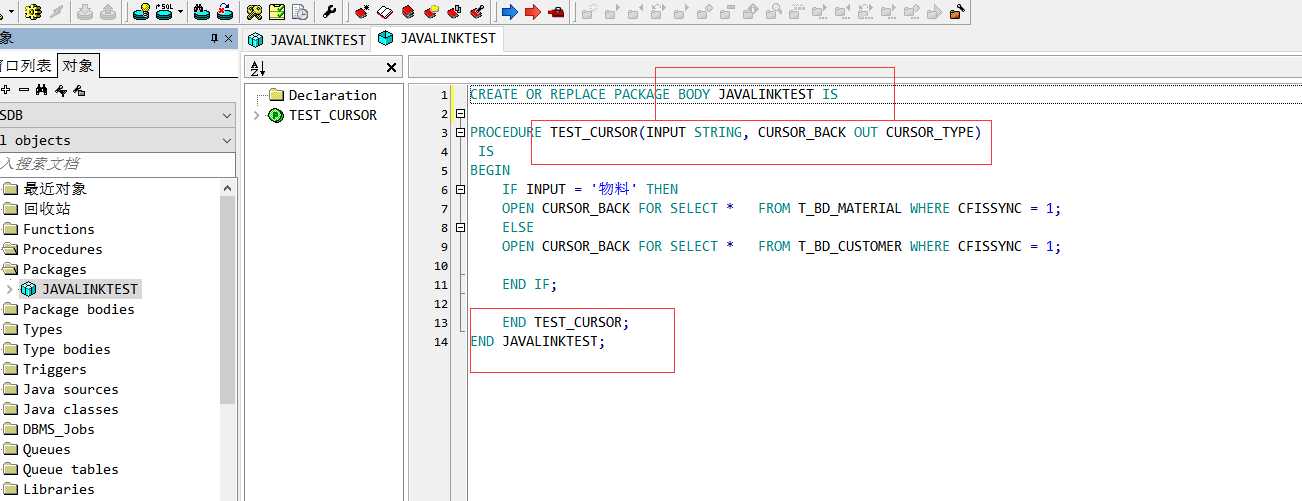Click T_BD_MATERIAL in the code
Viewport: 1302px width, 501px height.
pos(850,208)
